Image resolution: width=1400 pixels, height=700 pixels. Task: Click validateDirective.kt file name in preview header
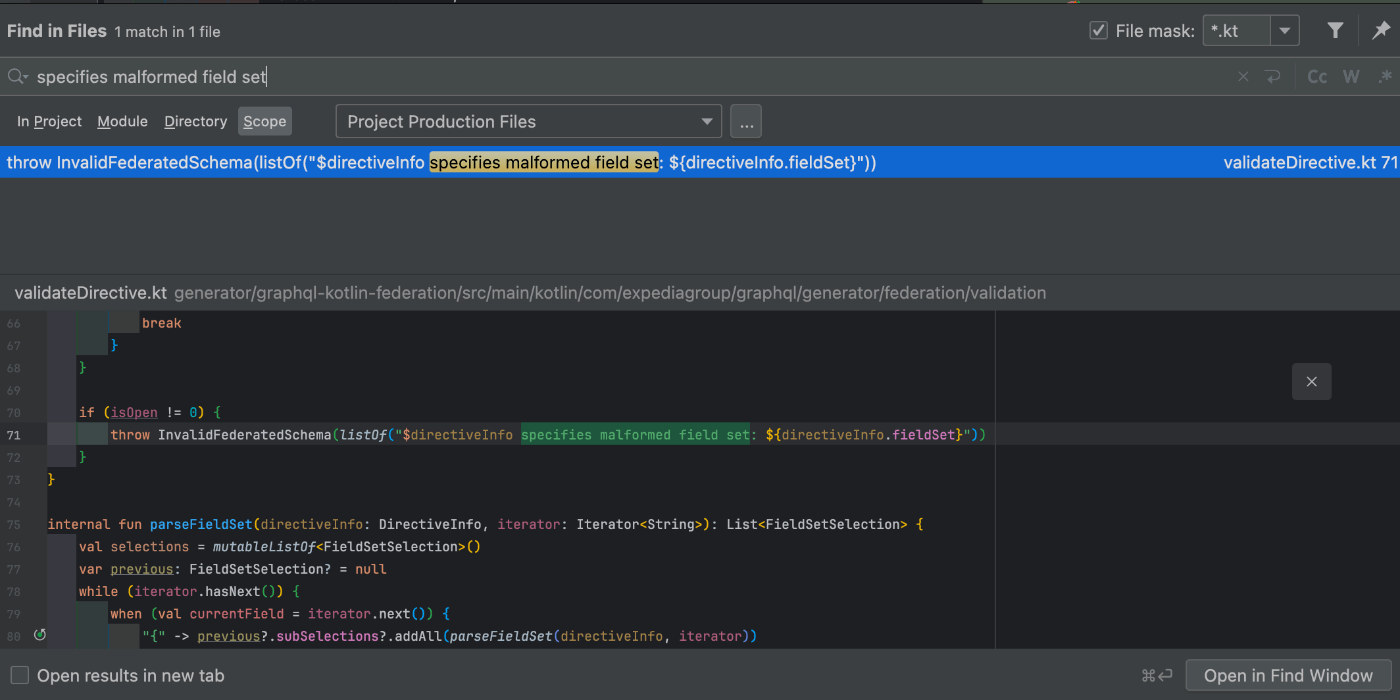pyautogui.click(x=90, y=293)
